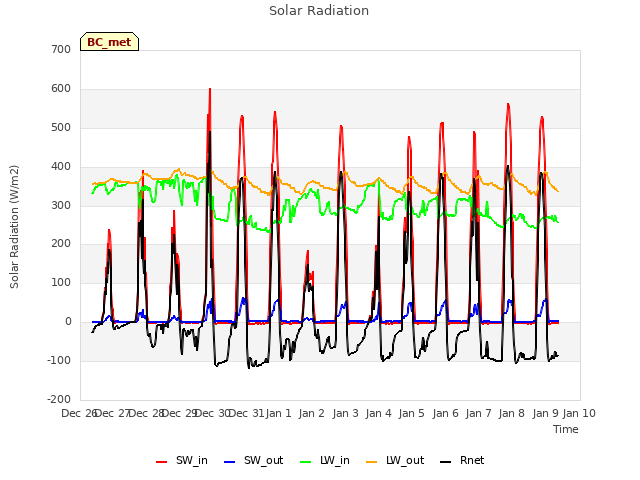Click the 100 y-axis tick label

(x=61, y=282)
